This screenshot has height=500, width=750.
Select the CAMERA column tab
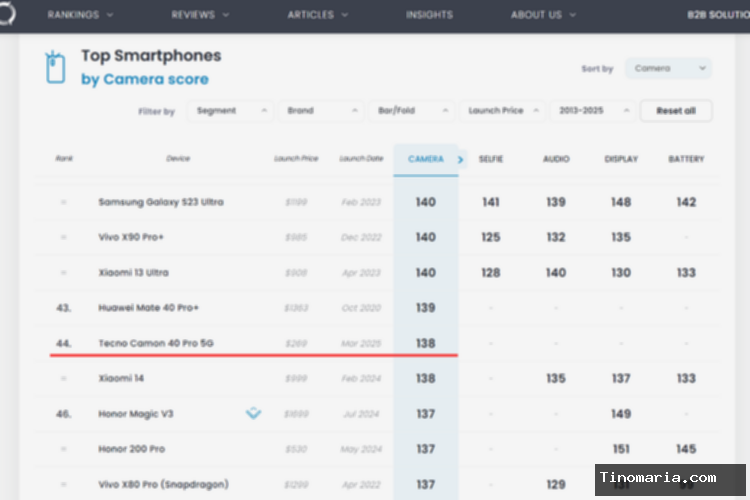[426, 159]
